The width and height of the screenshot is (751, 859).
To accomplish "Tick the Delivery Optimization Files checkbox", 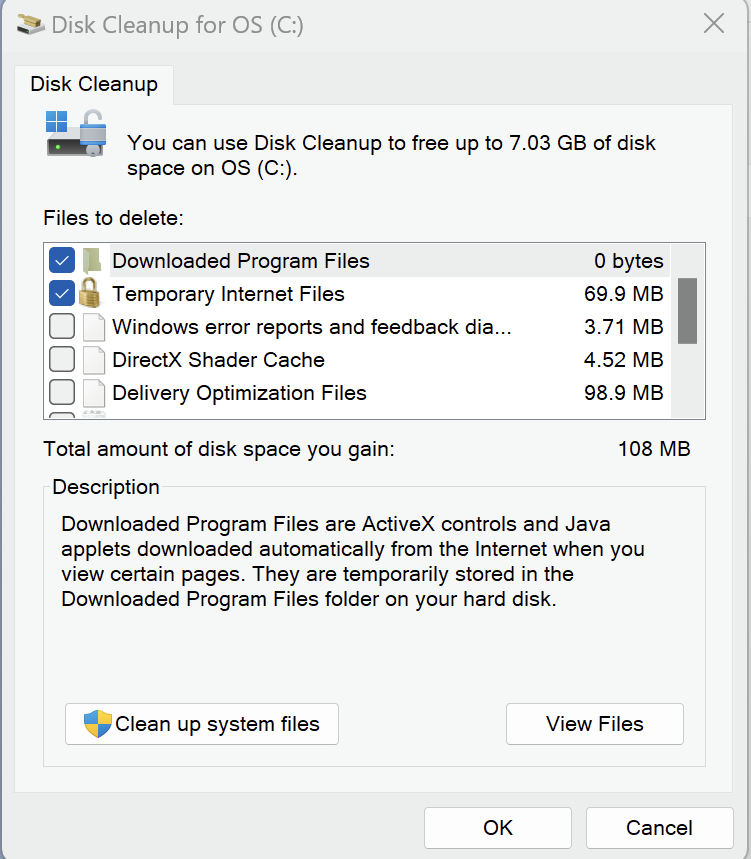I will [62, 392].
